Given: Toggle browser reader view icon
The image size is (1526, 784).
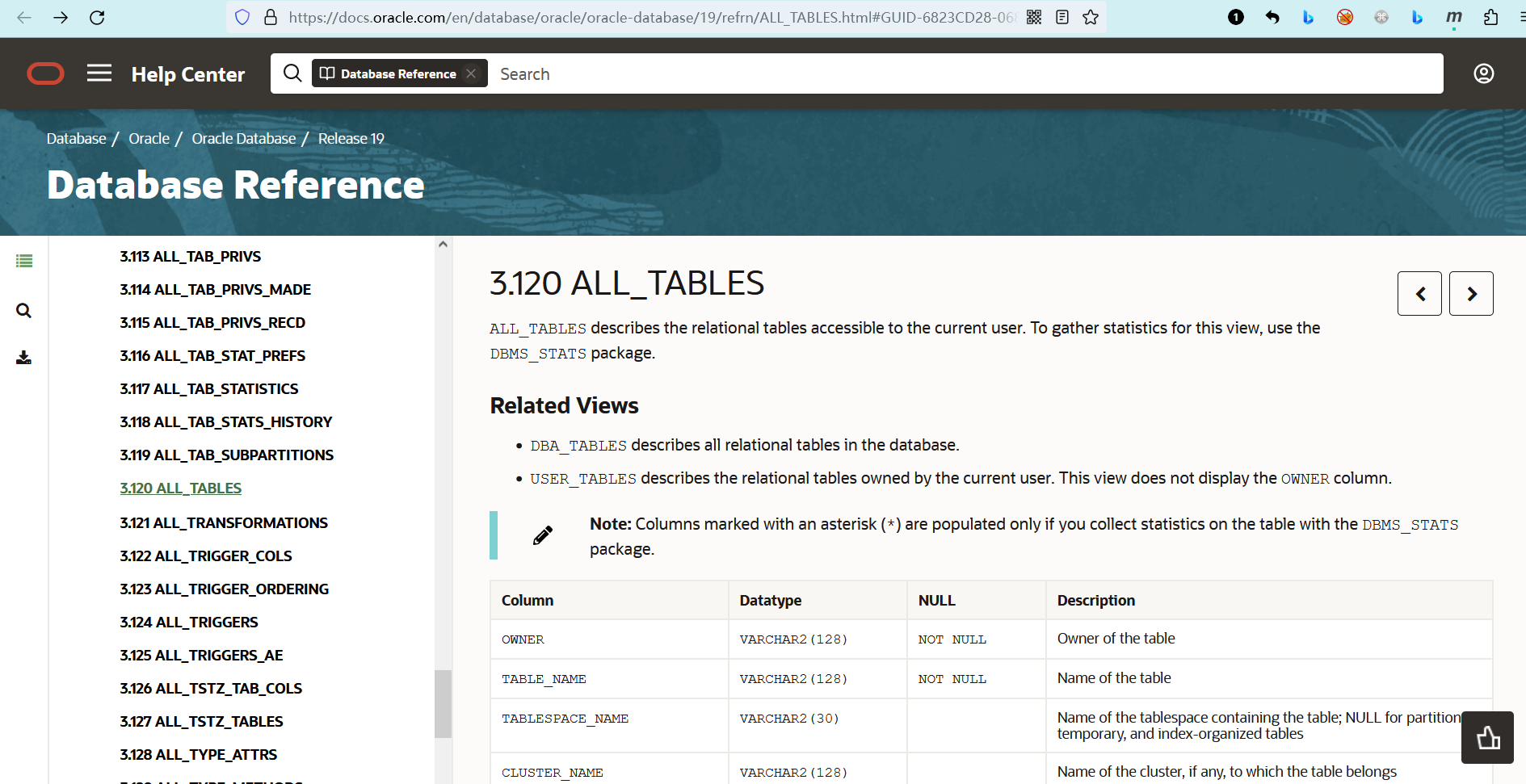Looking at the screenshot, I should click(x=1062, y=17).
